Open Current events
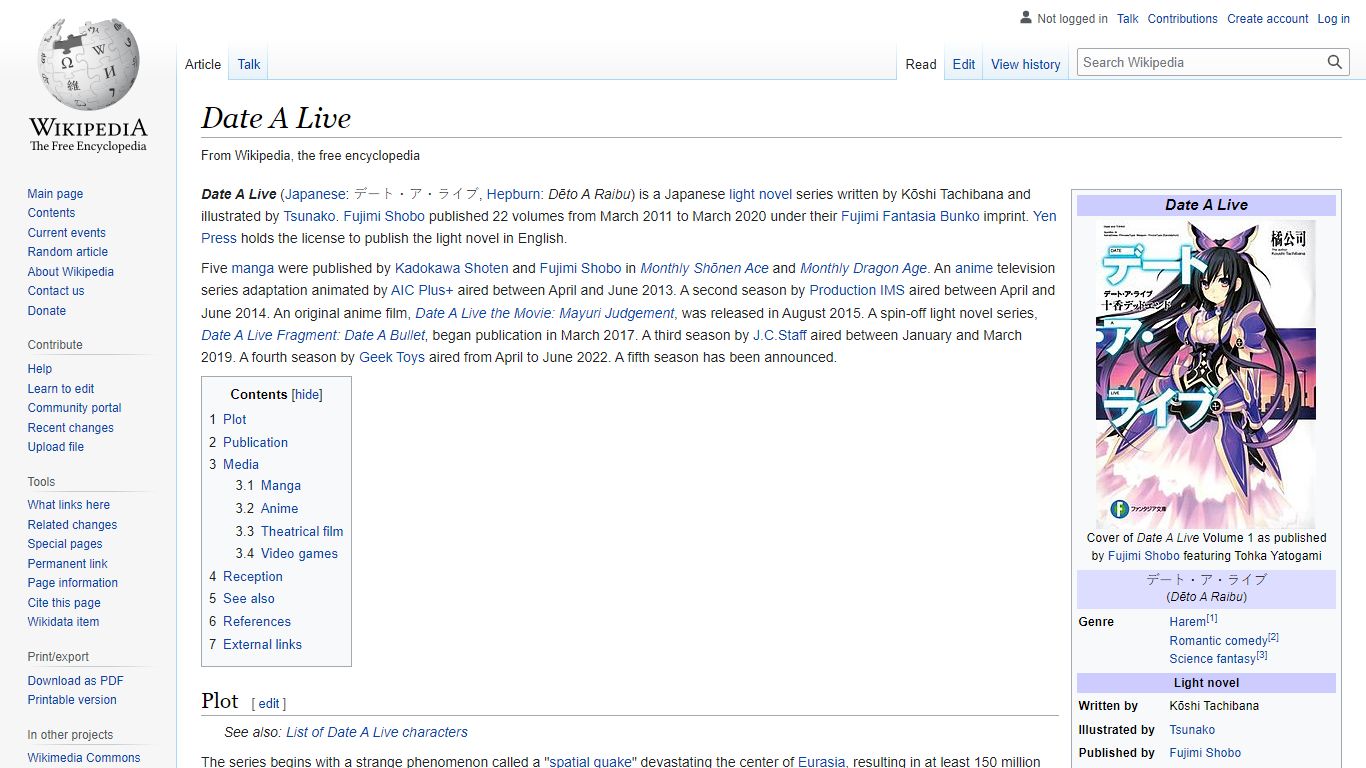This screenshot has width=1366, height=768. click(x=66, y=233)
